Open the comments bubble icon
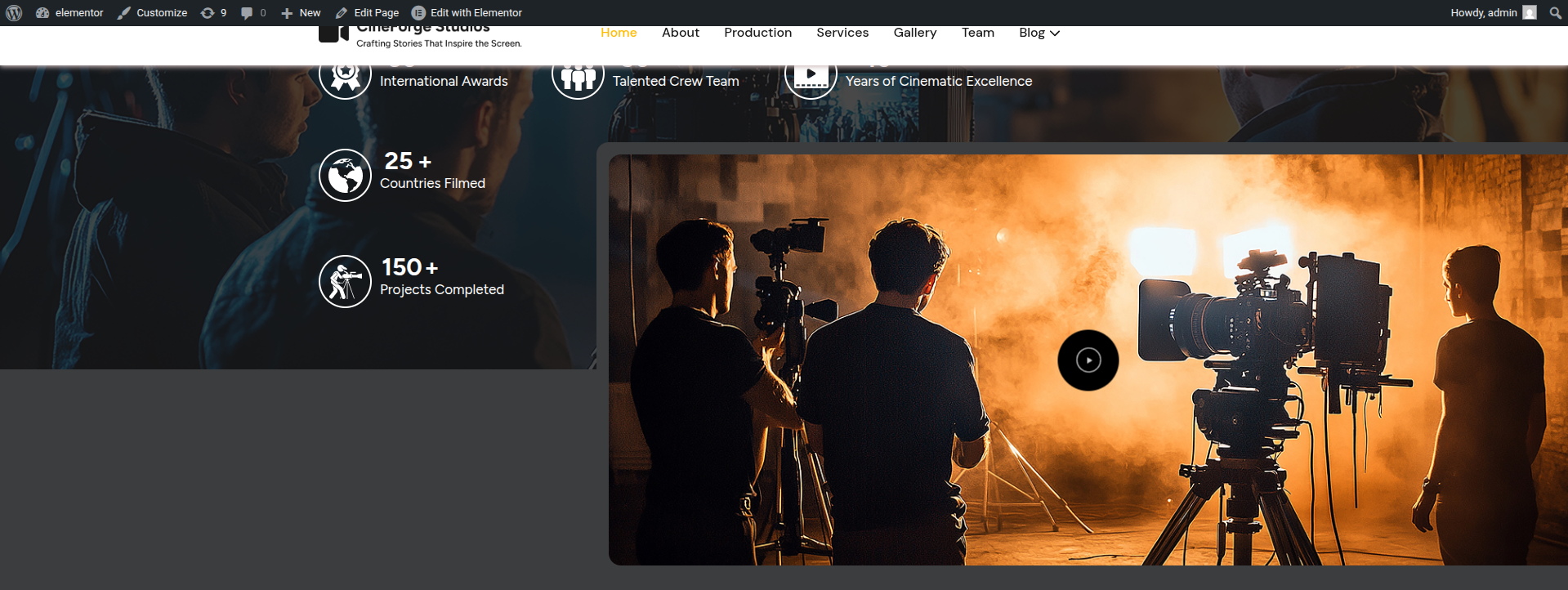Viewport: 1568px width, 590px height. pos(252,12)
